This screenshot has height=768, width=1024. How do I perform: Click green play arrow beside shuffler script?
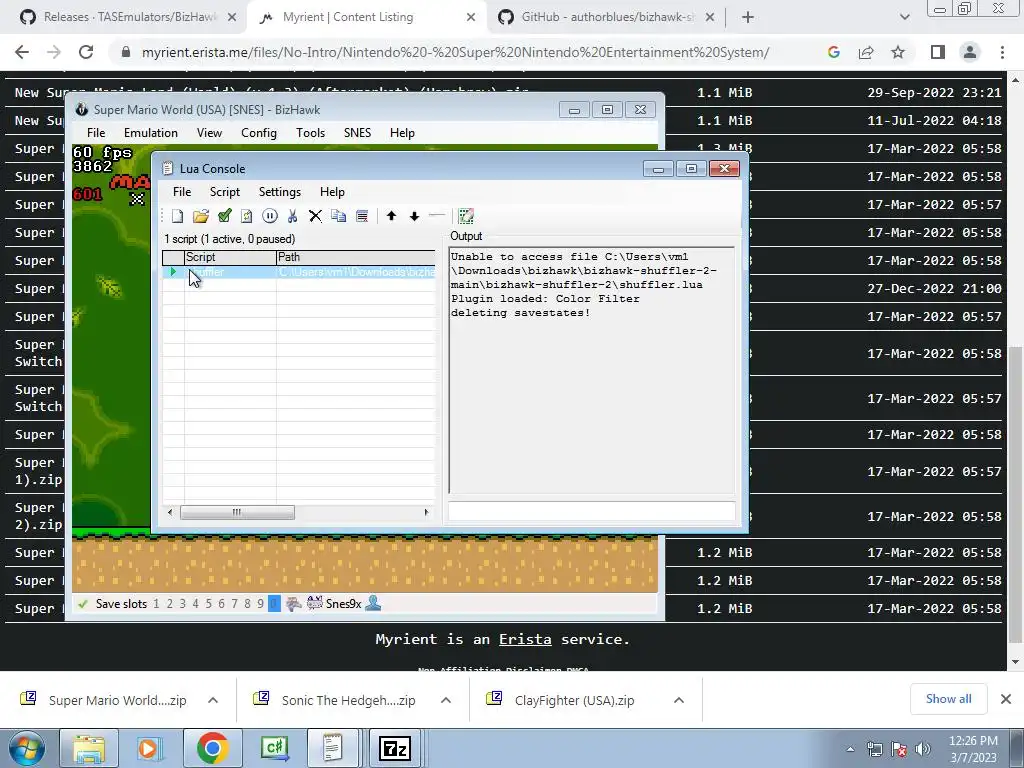[173, 272]
